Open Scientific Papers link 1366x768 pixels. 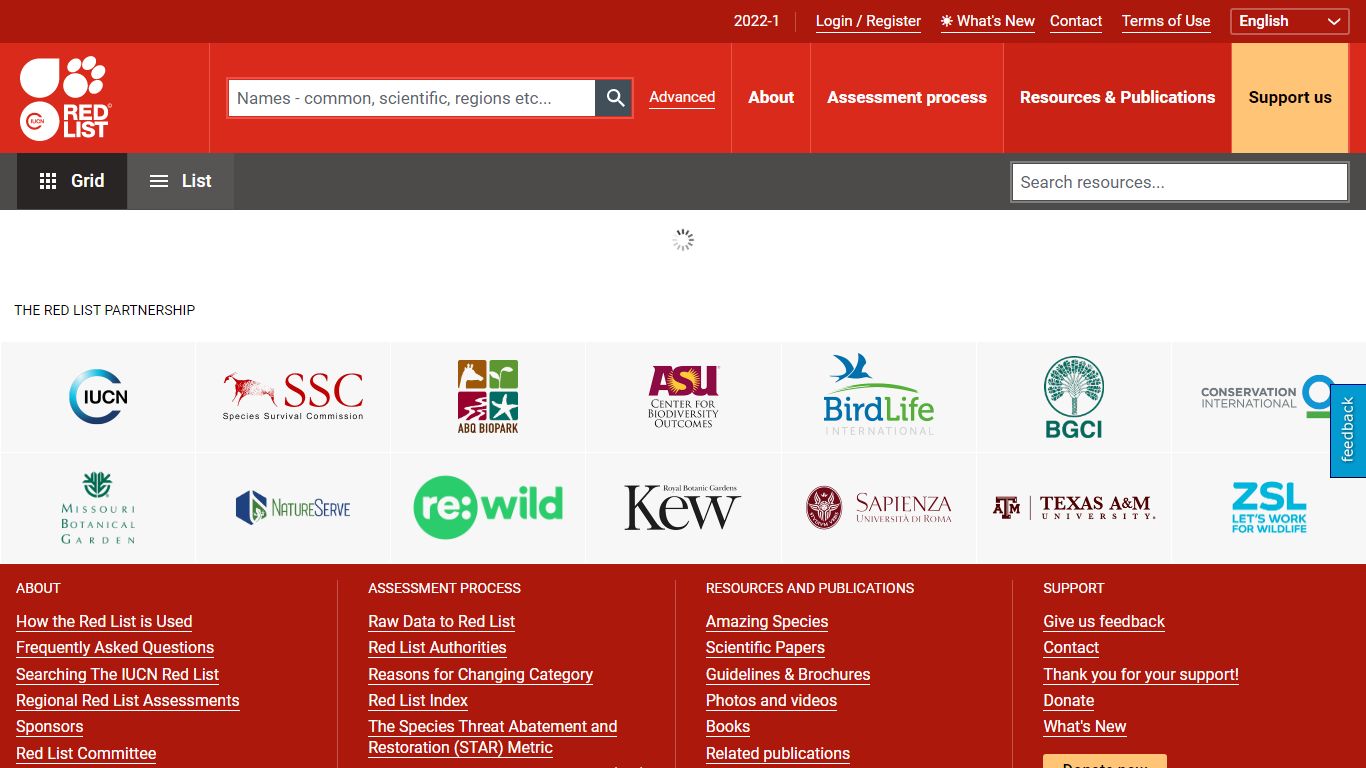[x=765, y=648]
